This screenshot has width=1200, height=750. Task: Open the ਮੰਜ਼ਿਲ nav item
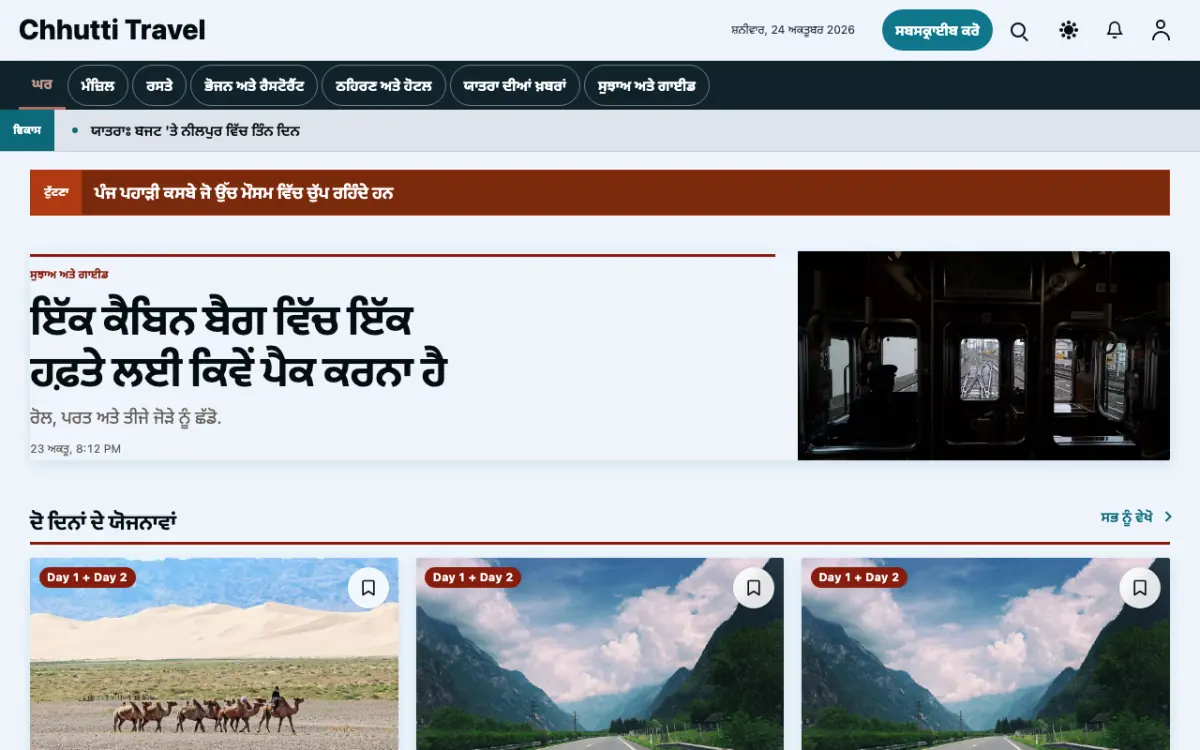coord(98,86)
